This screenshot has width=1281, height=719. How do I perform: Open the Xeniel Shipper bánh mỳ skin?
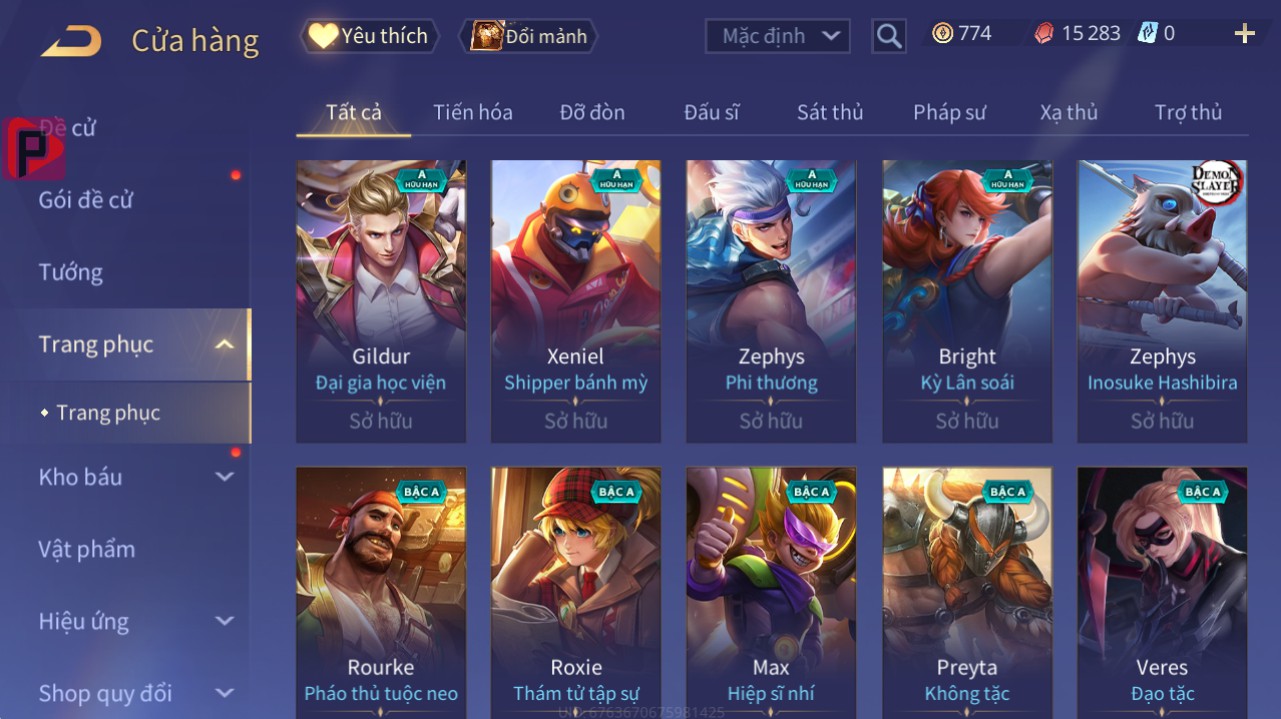click(576, 301)
